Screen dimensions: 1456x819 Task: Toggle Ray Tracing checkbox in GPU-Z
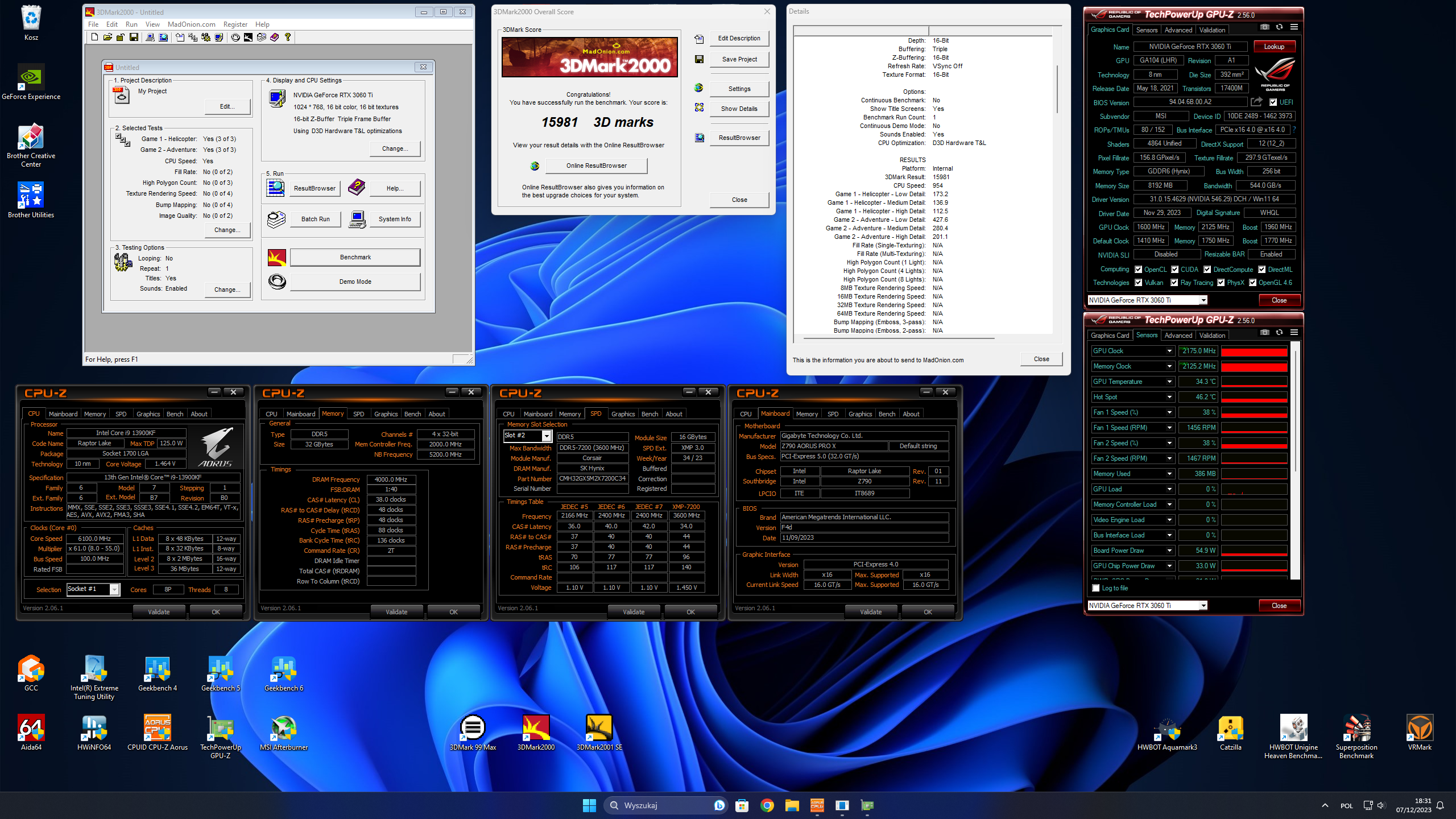click(1174, 283)
